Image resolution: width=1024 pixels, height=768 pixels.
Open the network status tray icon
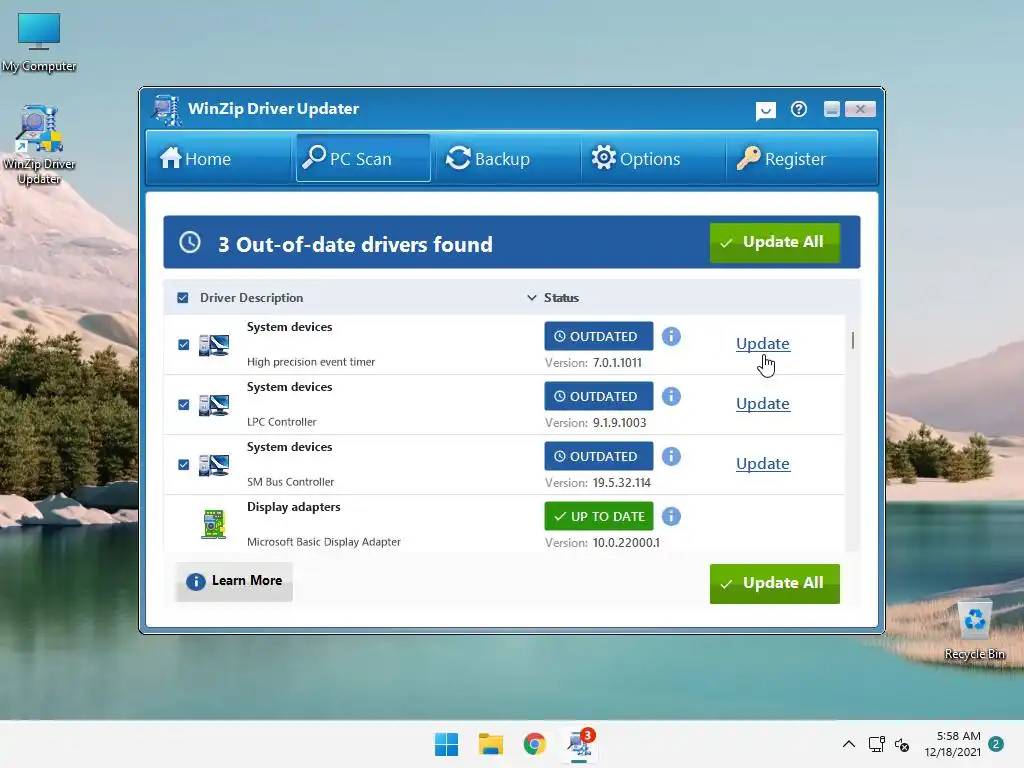coord(876,744)
